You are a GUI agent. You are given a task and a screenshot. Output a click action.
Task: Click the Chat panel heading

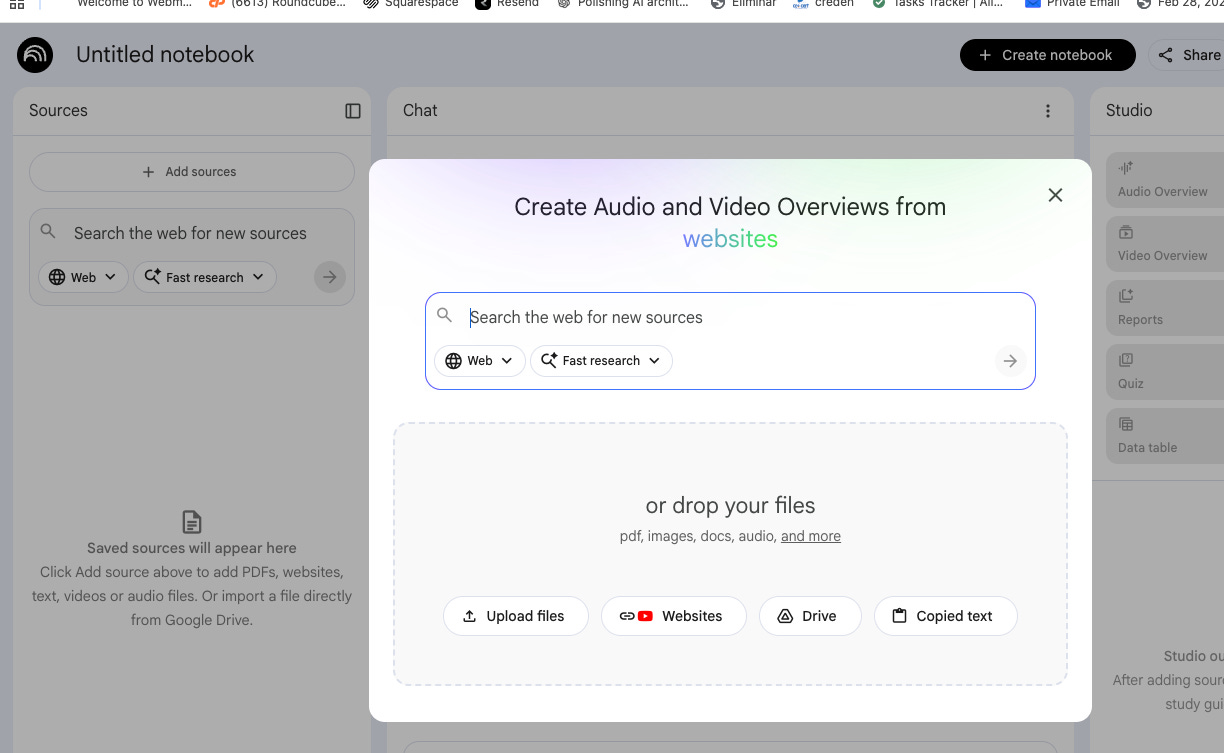pos(420,111)
